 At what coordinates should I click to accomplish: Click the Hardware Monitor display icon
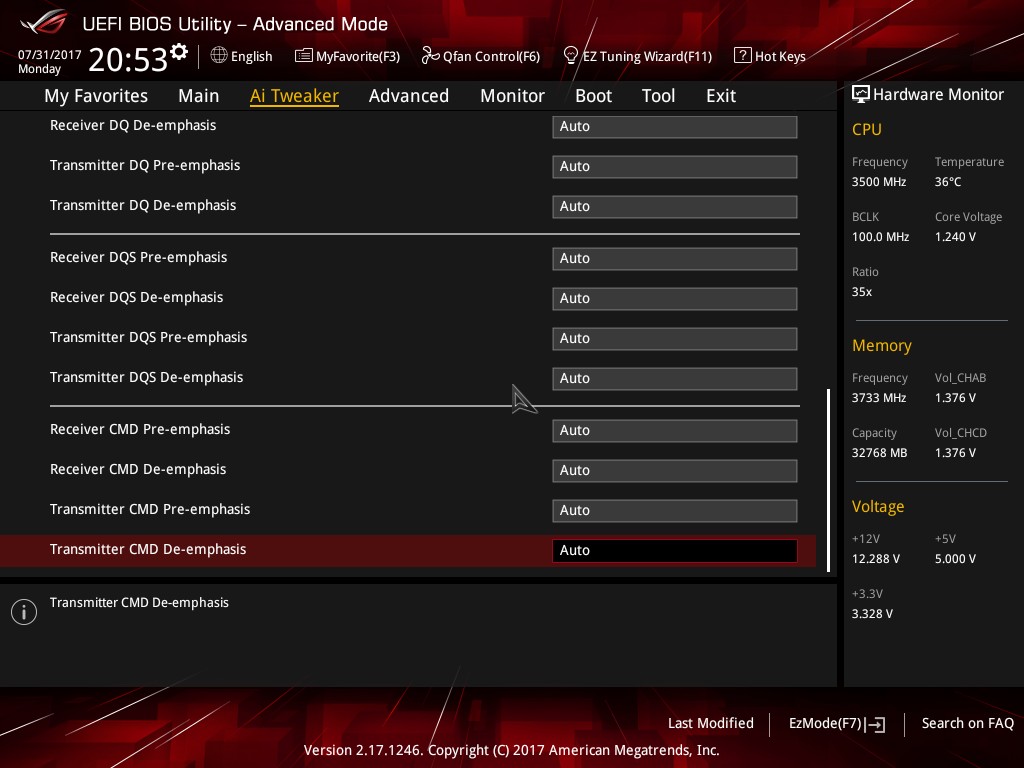click(861, 94)
